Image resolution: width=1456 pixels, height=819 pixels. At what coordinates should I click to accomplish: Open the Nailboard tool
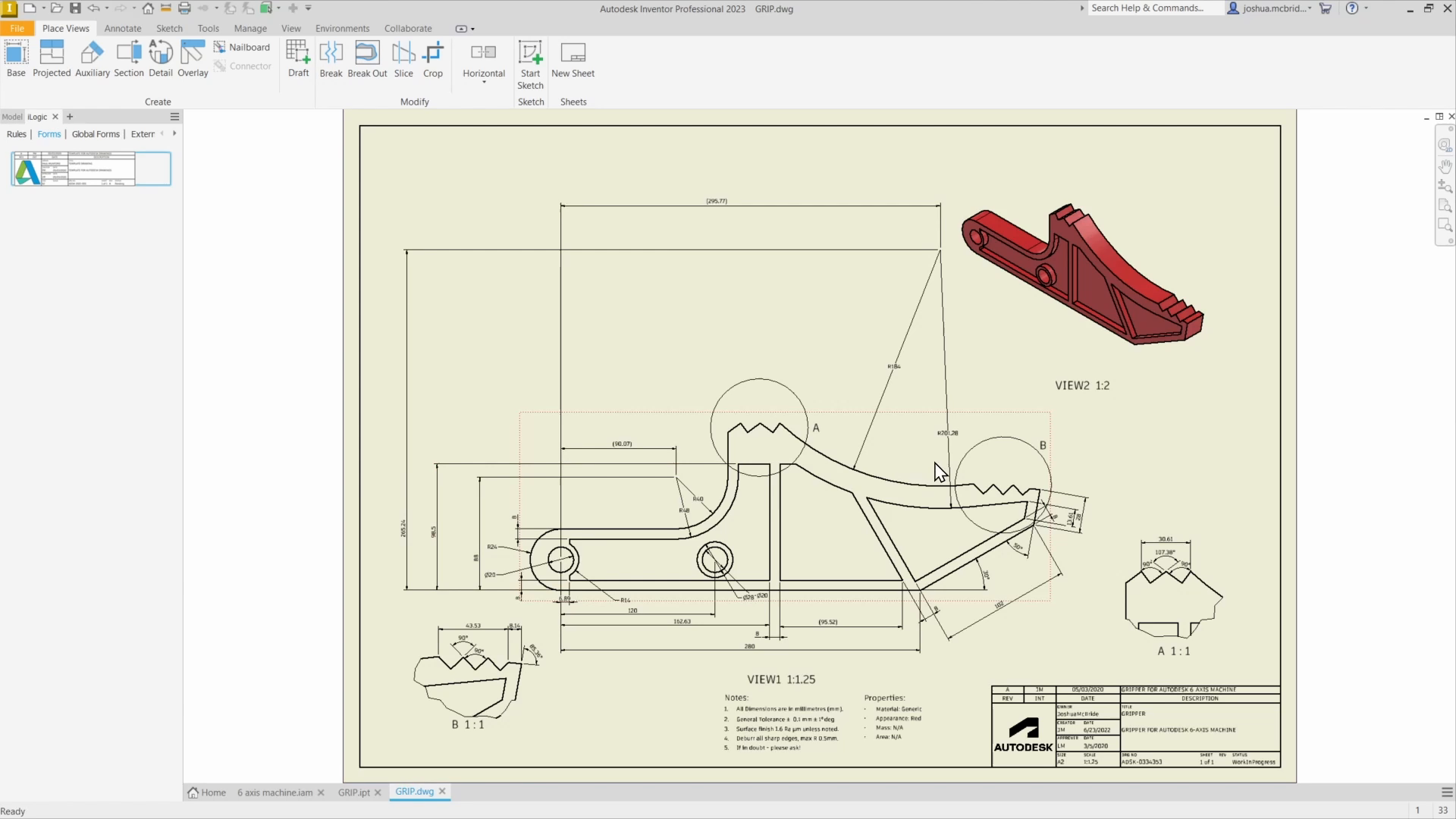point(242,46)
